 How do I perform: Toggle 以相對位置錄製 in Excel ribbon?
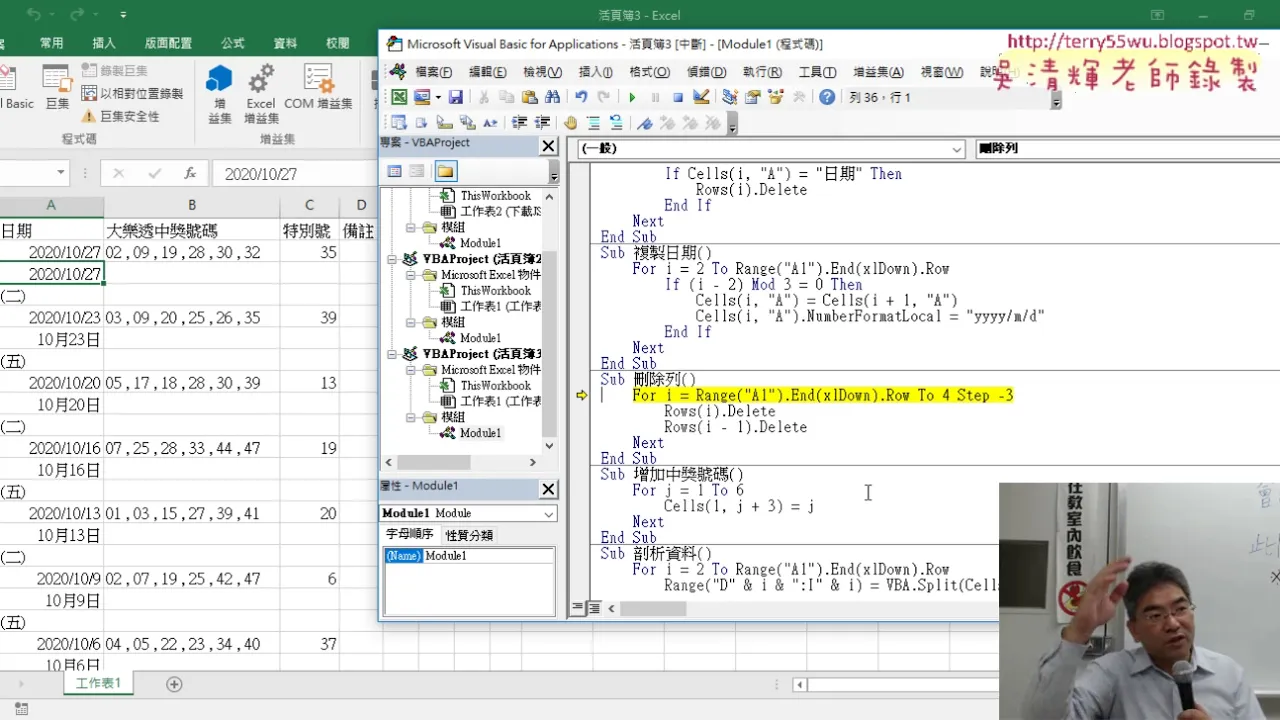(x=133, y=93)
